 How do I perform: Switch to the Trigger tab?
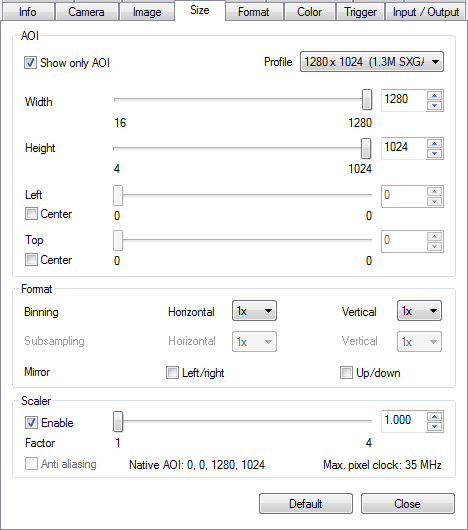click(361, 12)
